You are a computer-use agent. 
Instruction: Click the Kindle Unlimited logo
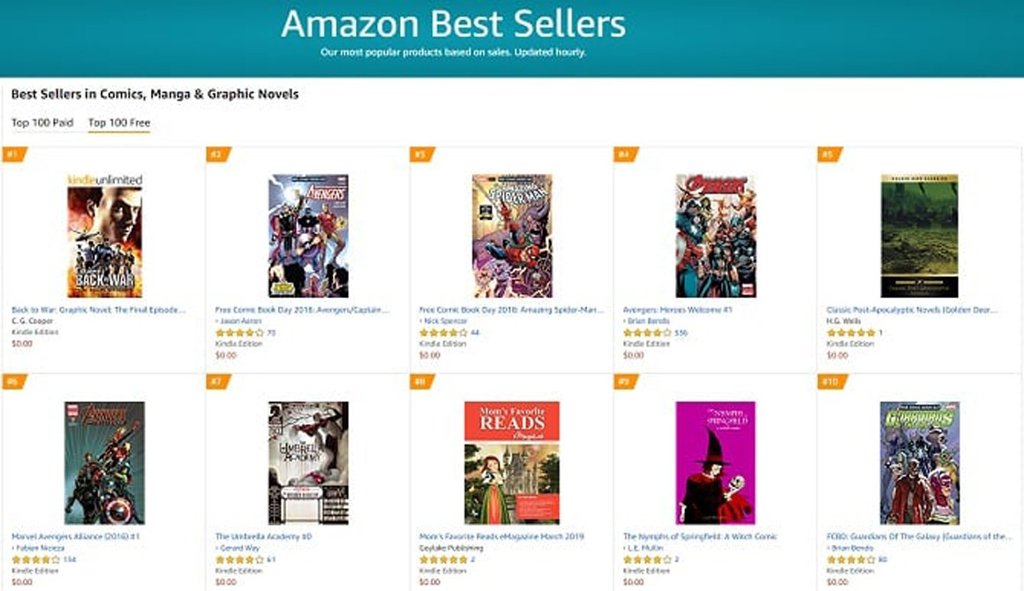pyautogui.click(x=104, y=179)
